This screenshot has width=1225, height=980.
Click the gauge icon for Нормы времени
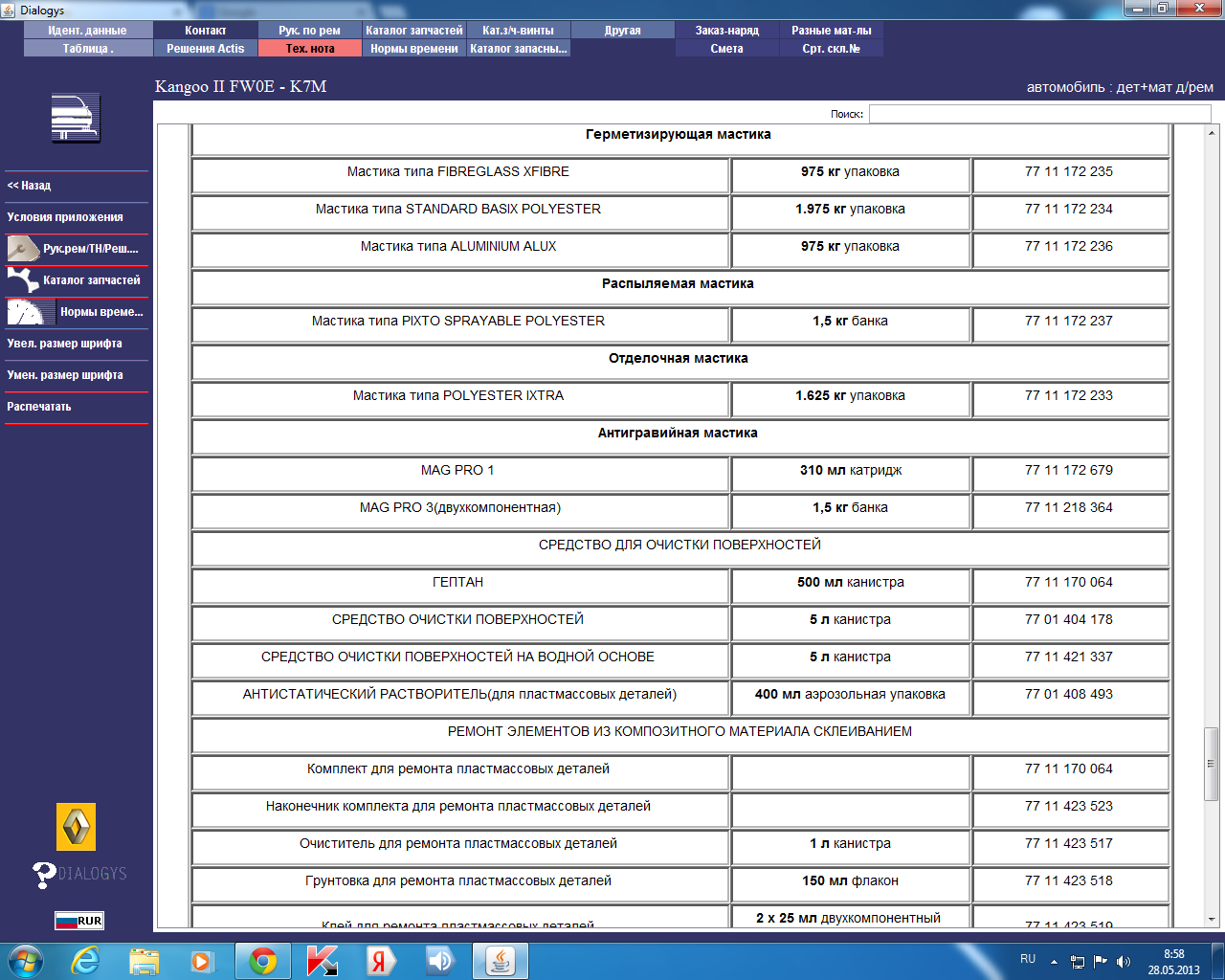click(x=31, y=312)
